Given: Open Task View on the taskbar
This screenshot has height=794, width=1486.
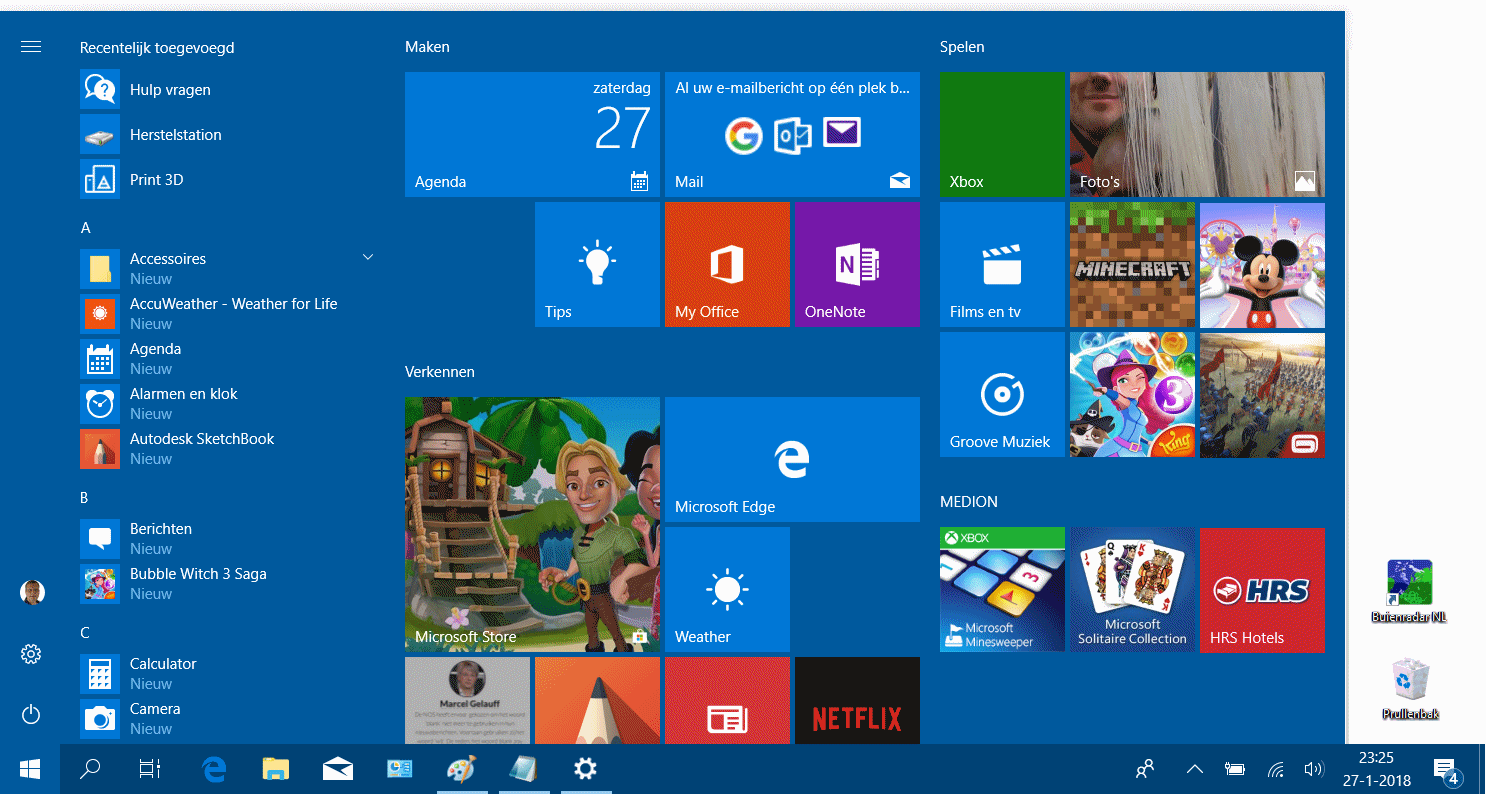Looking at the screenshot, I should coord(150,769).
